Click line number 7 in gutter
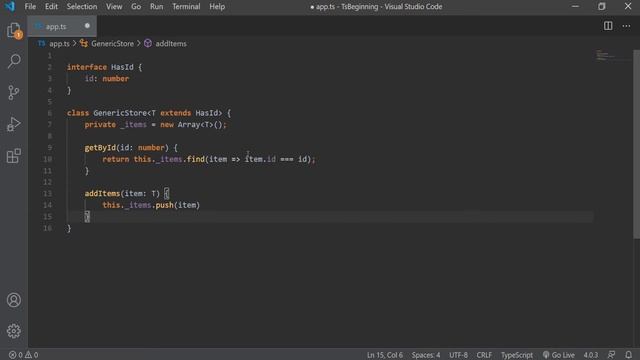The image size is (640, 360). click(x=49, y=124)
